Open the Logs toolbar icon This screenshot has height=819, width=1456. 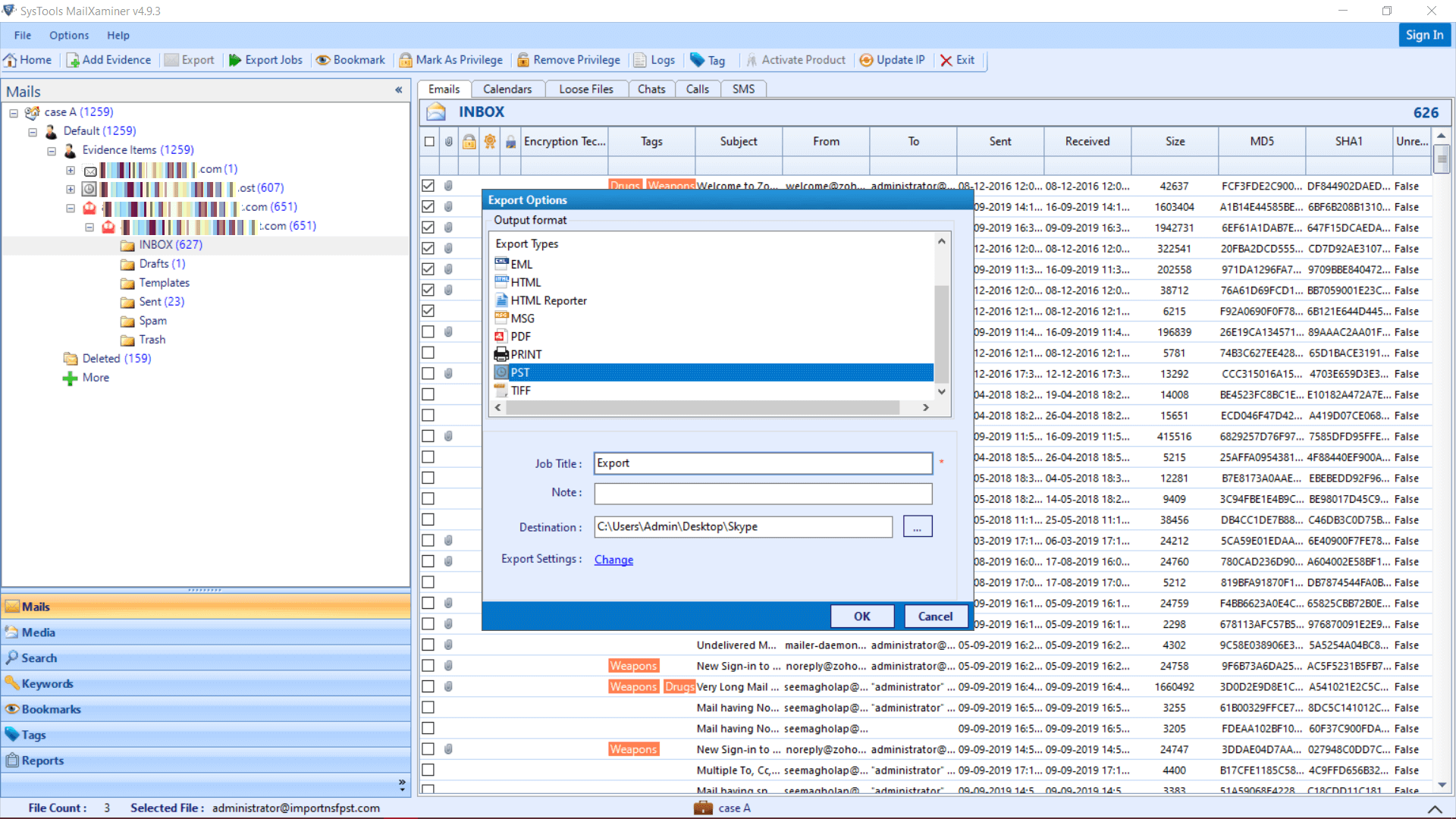point(654,60)
